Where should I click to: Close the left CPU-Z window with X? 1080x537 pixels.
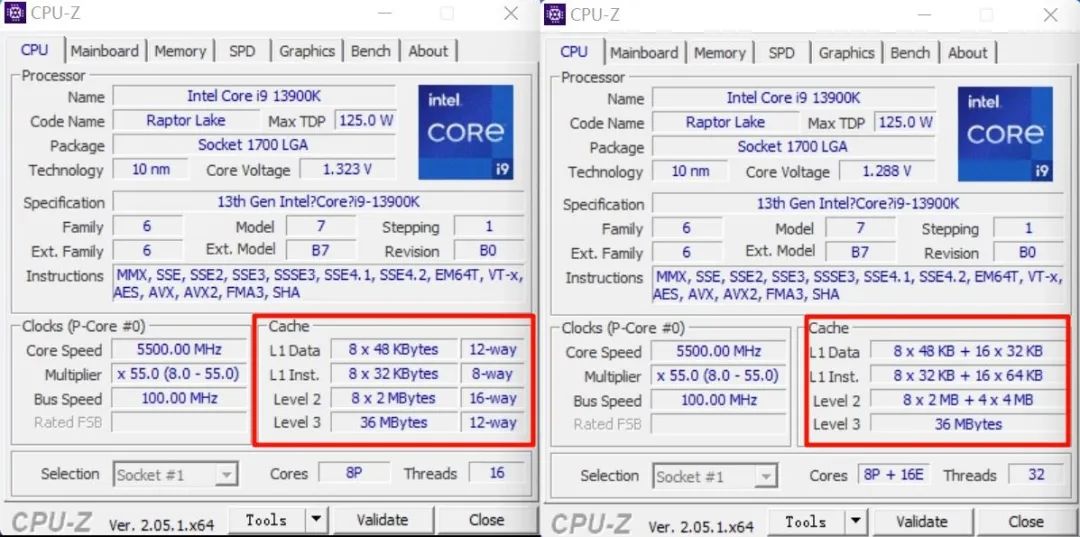click(x=510, y=13)
